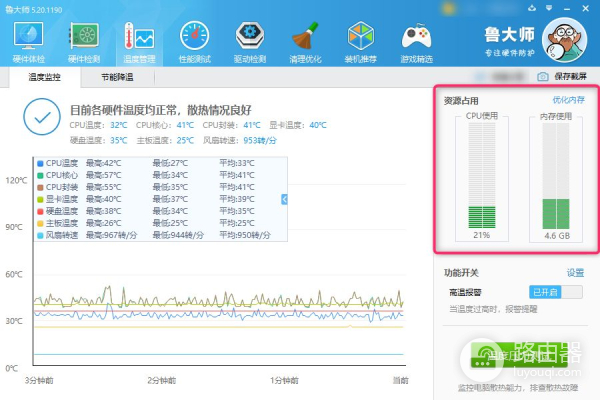Click the 最高:57℃ CPU核心 value
The height and width of the screenshot is (400, 600).
(103, 175)
